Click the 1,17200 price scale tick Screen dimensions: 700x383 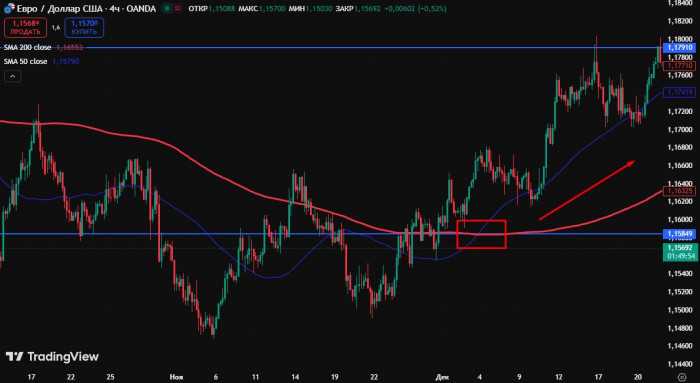(x=680, y=111)
